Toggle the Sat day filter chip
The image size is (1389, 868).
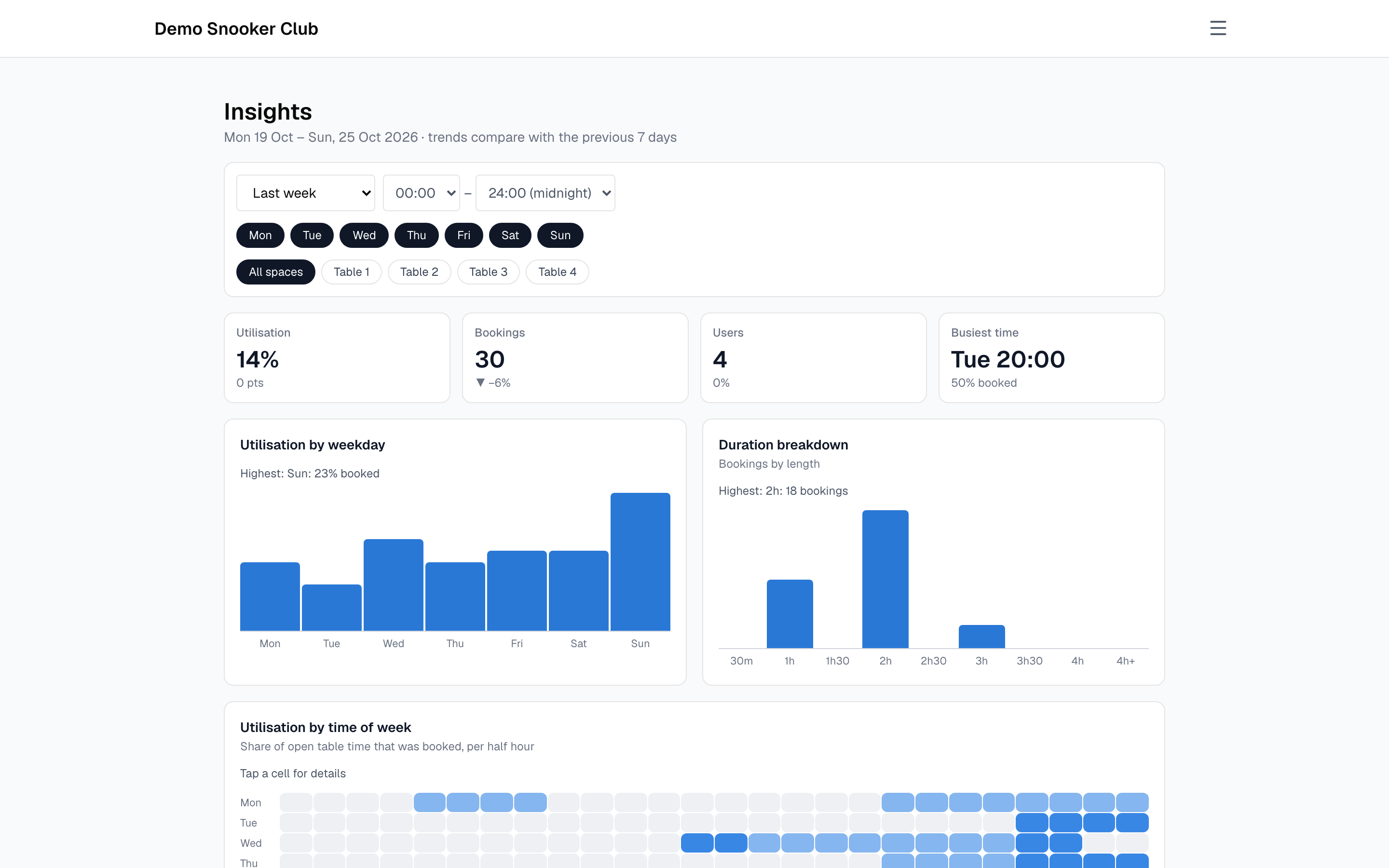(x=510, y=235)
